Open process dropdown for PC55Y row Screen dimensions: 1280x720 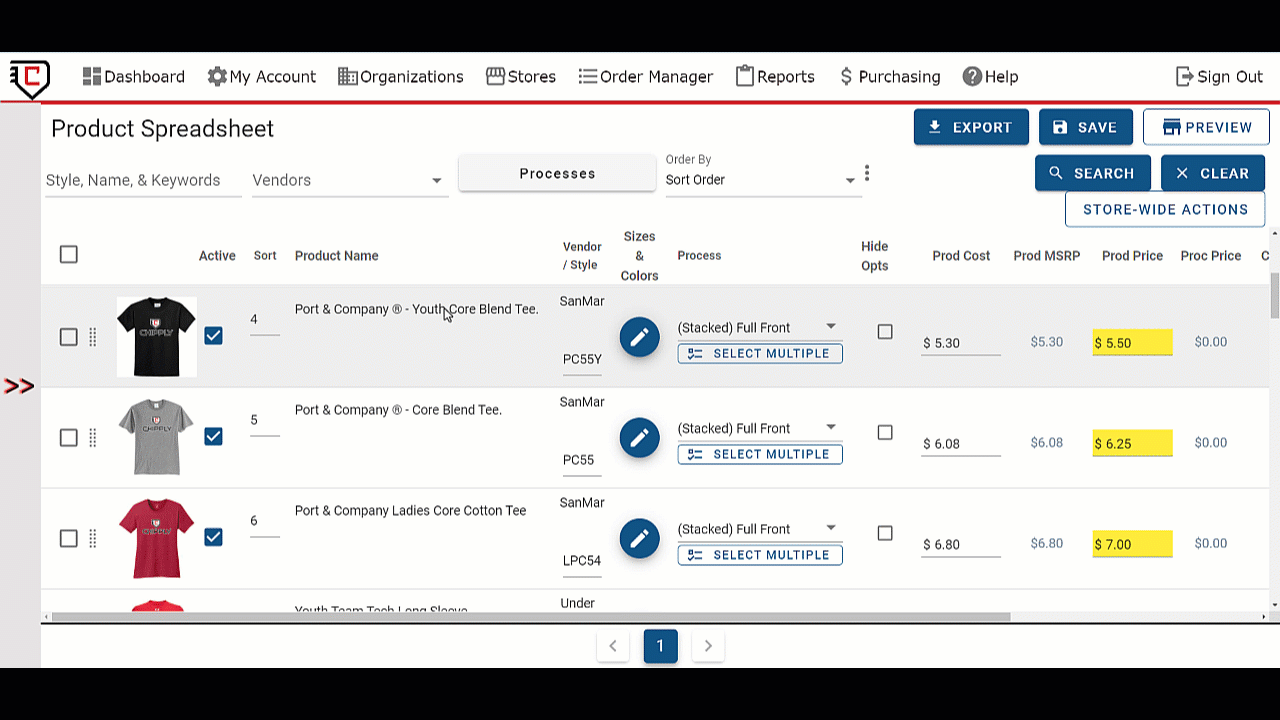click(x=759, y=327)
